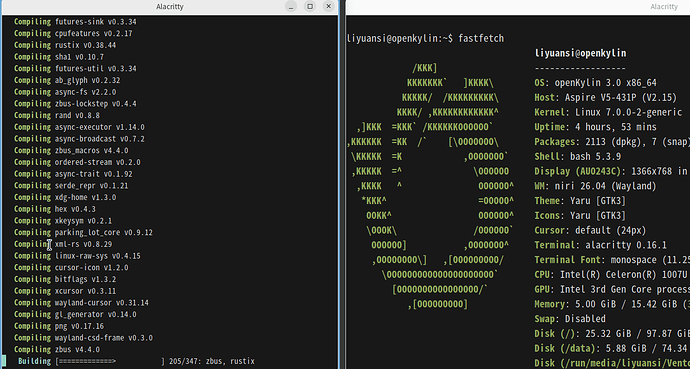This screenshot has width=690, height=369.
Task: Click the Icons: Yaru [GTK3] line
Action: 580,216
